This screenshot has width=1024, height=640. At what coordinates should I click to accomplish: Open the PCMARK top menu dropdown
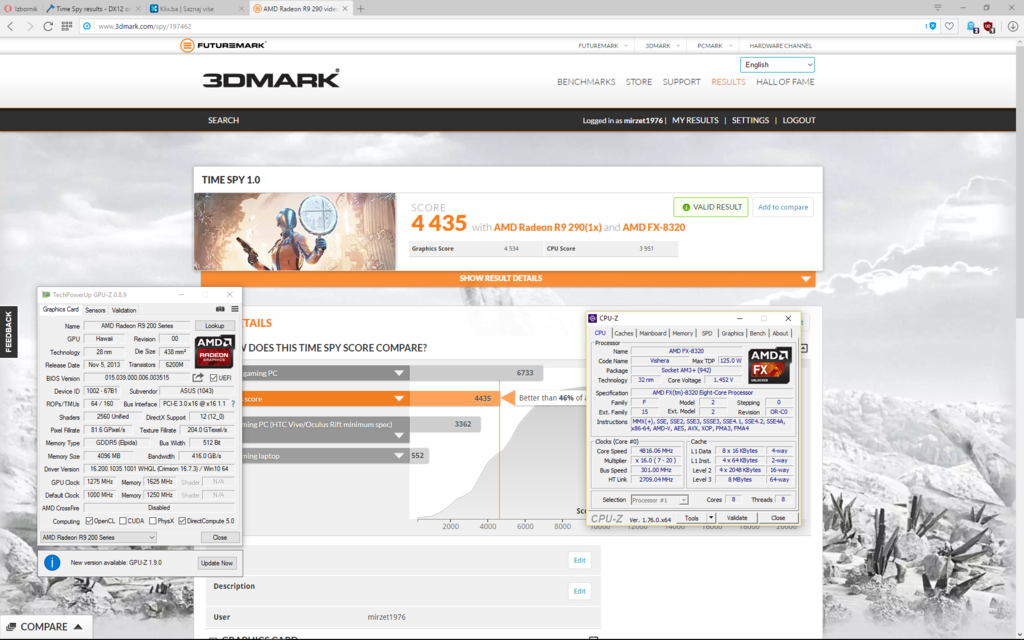click(714, 46)
